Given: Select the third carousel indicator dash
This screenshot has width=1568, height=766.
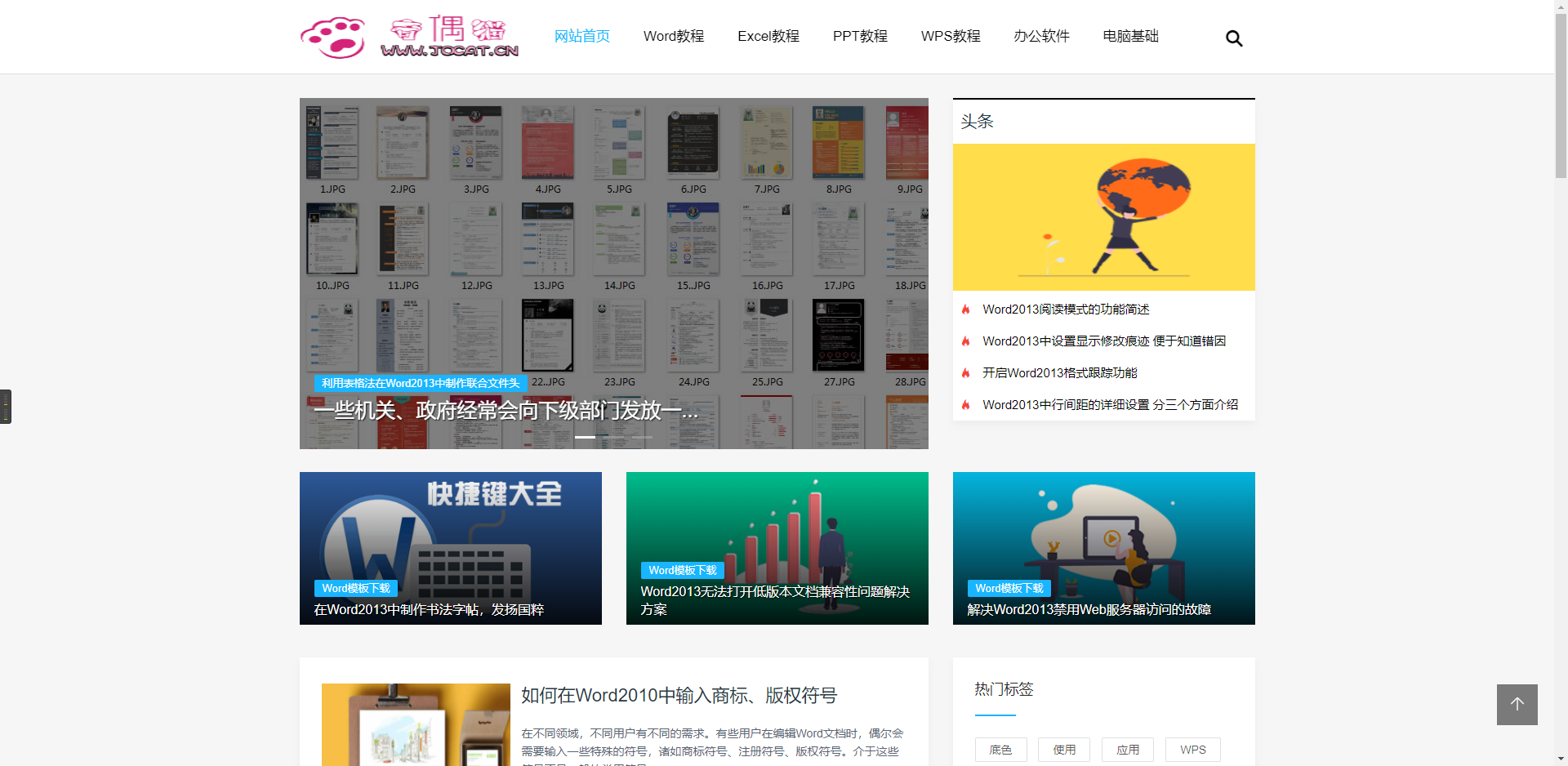Looking at the screenshot, I should [642, 438].
